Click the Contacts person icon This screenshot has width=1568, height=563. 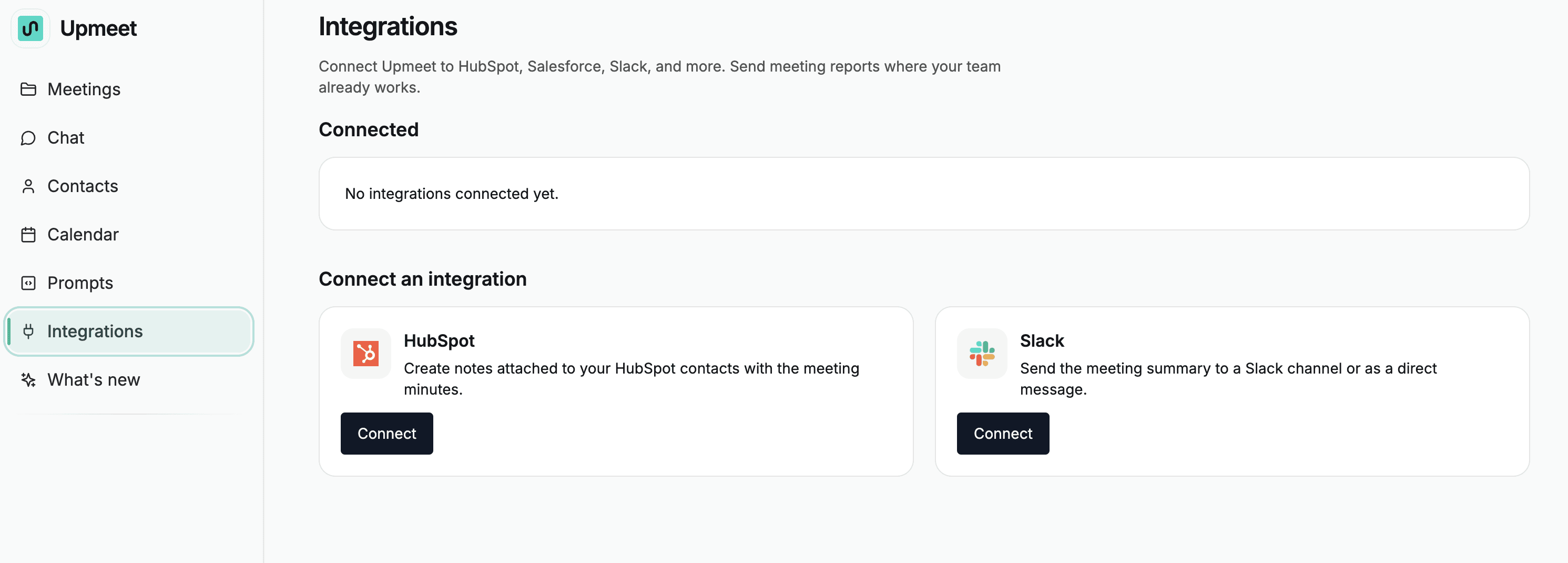[28, 186]
